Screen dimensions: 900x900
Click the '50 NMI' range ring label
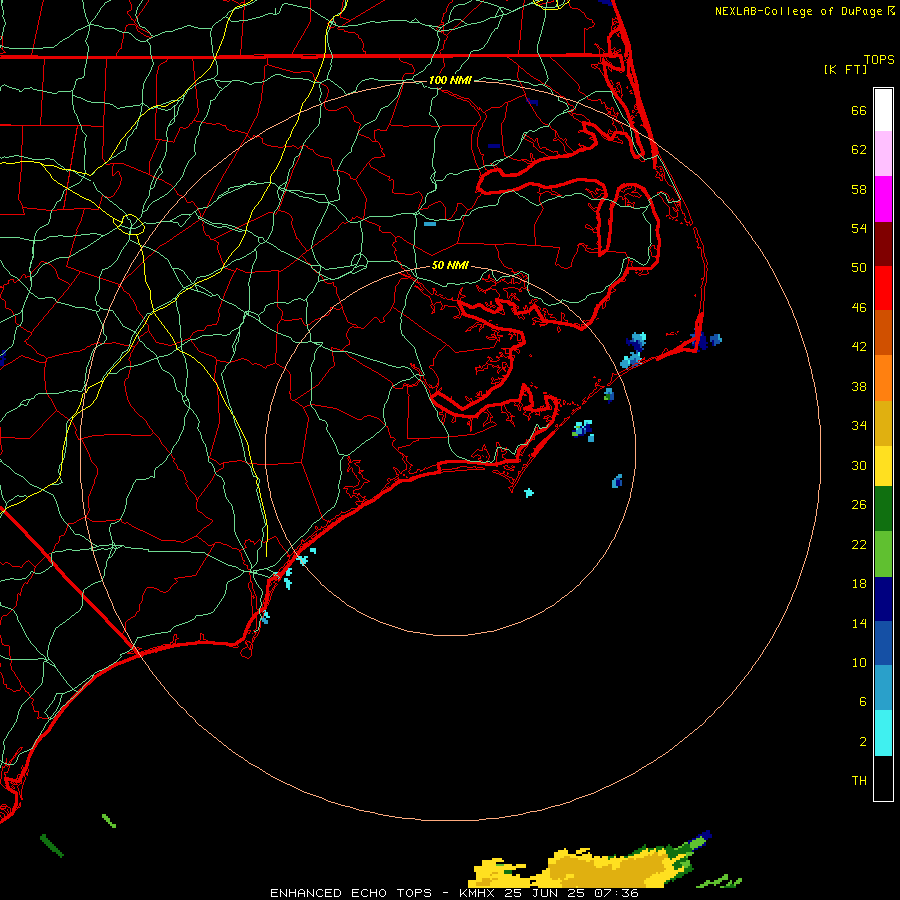click(x=450, y=265)
